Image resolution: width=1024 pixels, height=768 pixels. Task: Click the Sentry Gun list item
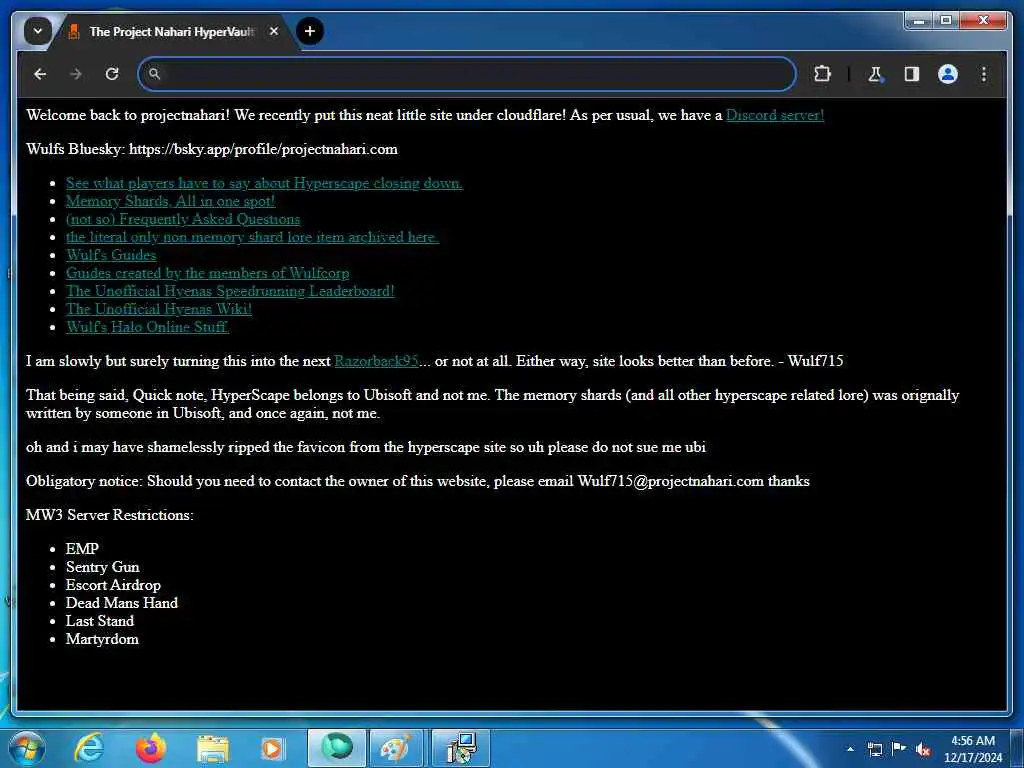(103, 567)
